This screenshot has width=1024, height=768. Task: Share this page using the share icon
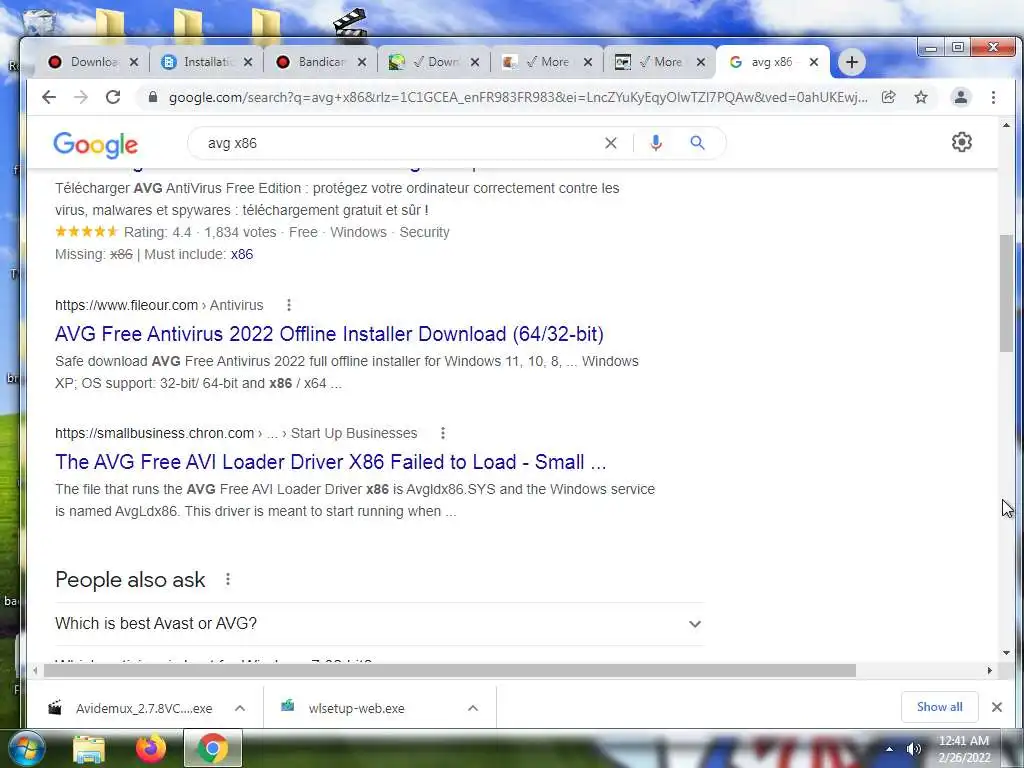(x=888, y=97)
